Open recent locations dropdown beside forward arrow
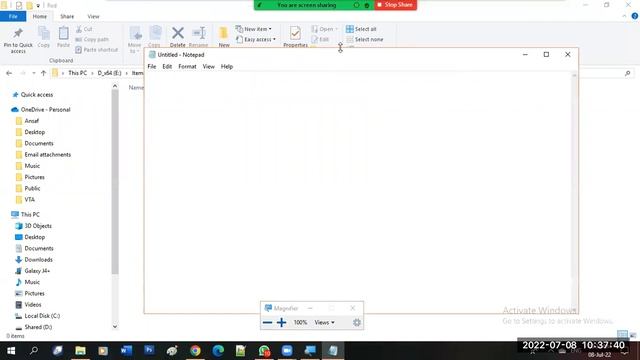 point(33,73)
